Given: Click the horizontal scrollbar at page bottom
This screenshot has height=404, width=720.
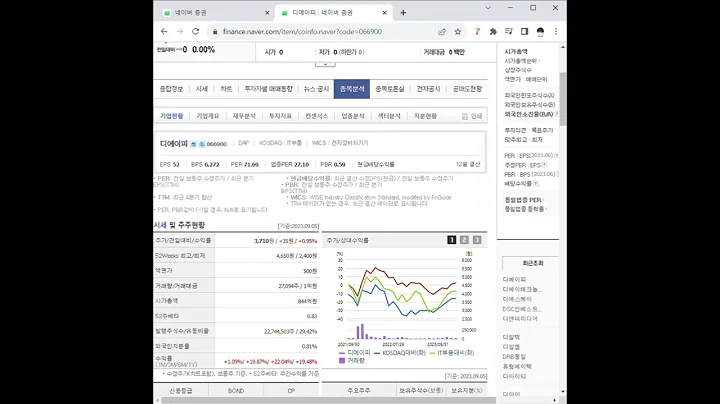Looking at the screenshot, I should click(x=328, y=400).
